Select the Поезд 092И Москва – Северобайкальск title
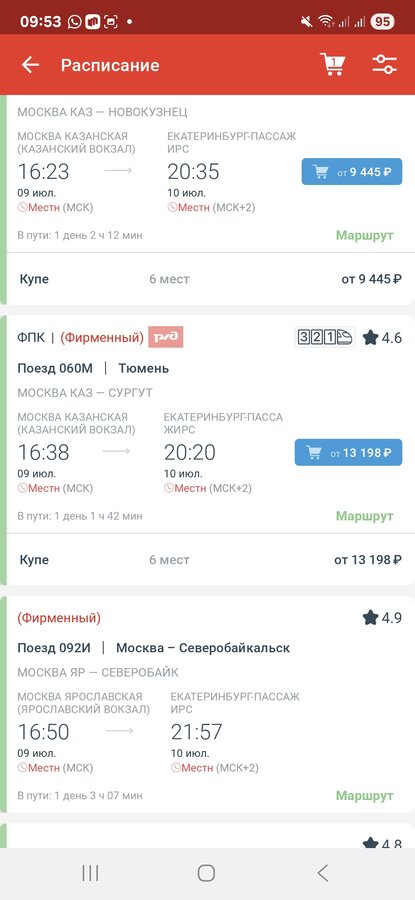The width and height of the screenshot is (415, 900). (153, 648)
